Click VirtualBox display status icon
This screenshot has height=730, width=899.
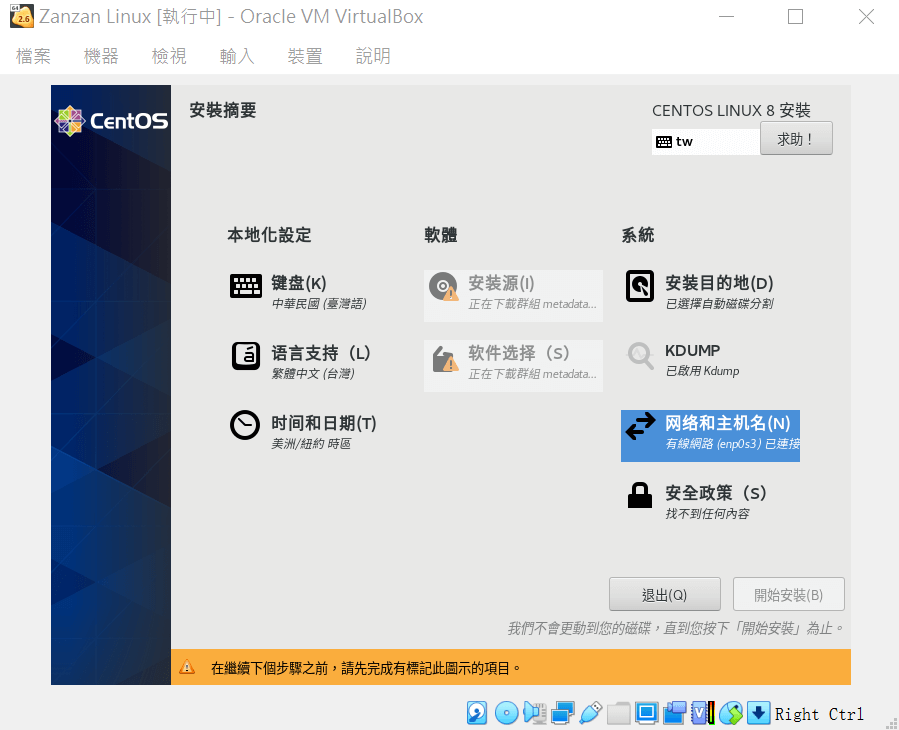coord(647,713)
